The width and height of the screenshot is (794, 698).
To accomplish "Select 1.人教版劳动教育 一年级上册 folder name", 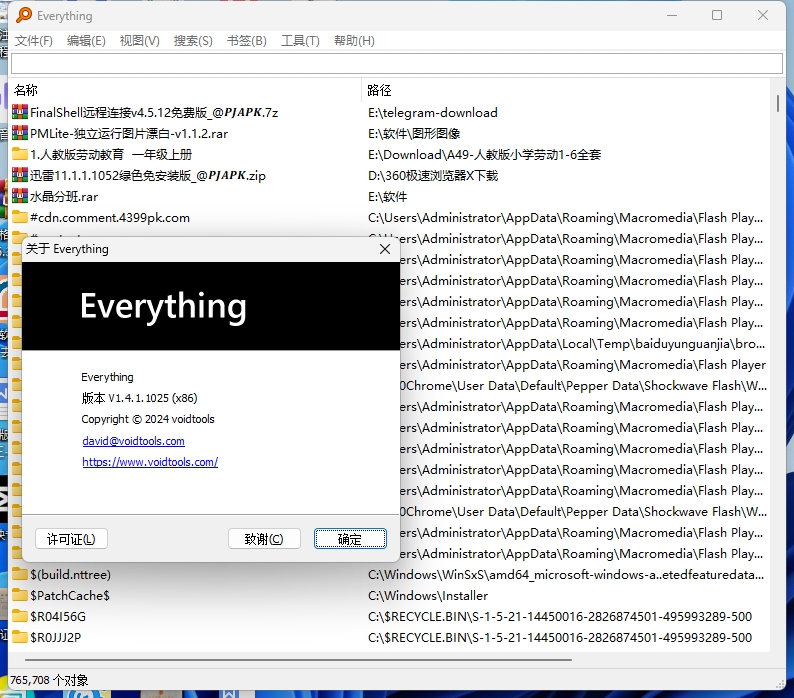I will pos(111,154).
